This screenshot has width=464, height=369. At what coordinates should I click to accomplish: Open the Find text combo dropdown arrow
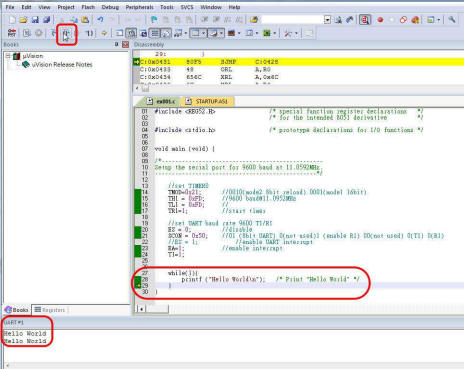click(327, 20)
